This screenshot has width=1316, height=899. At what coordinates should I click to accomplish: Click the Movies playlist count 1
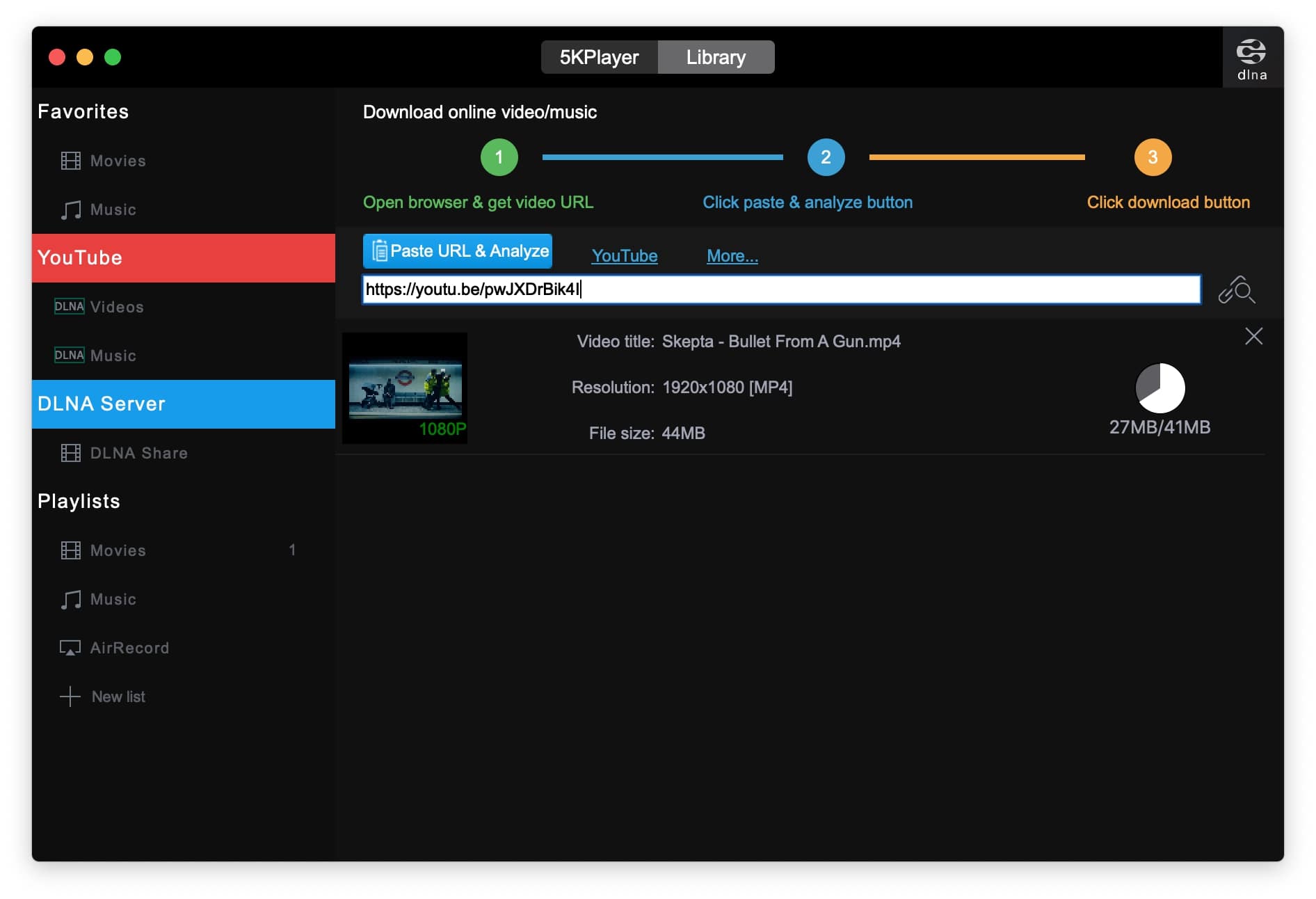293,550
